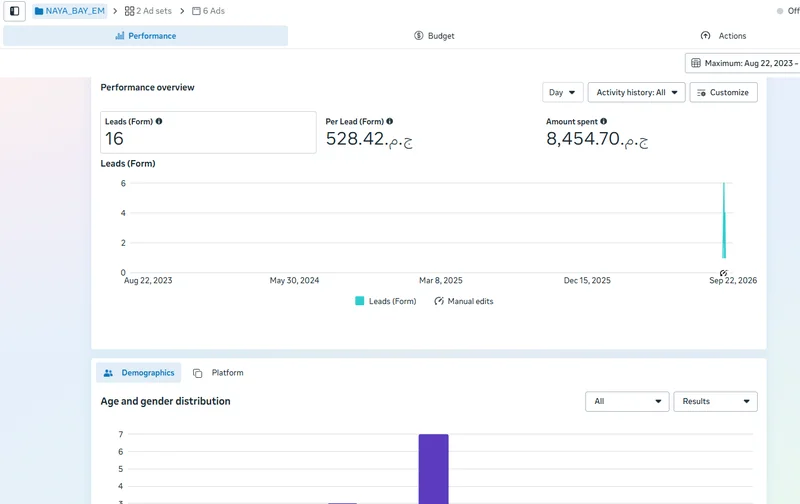Viewport: 800px width, 504px height.
Task: Click the Customize settings icon
Action: point(702,92)
